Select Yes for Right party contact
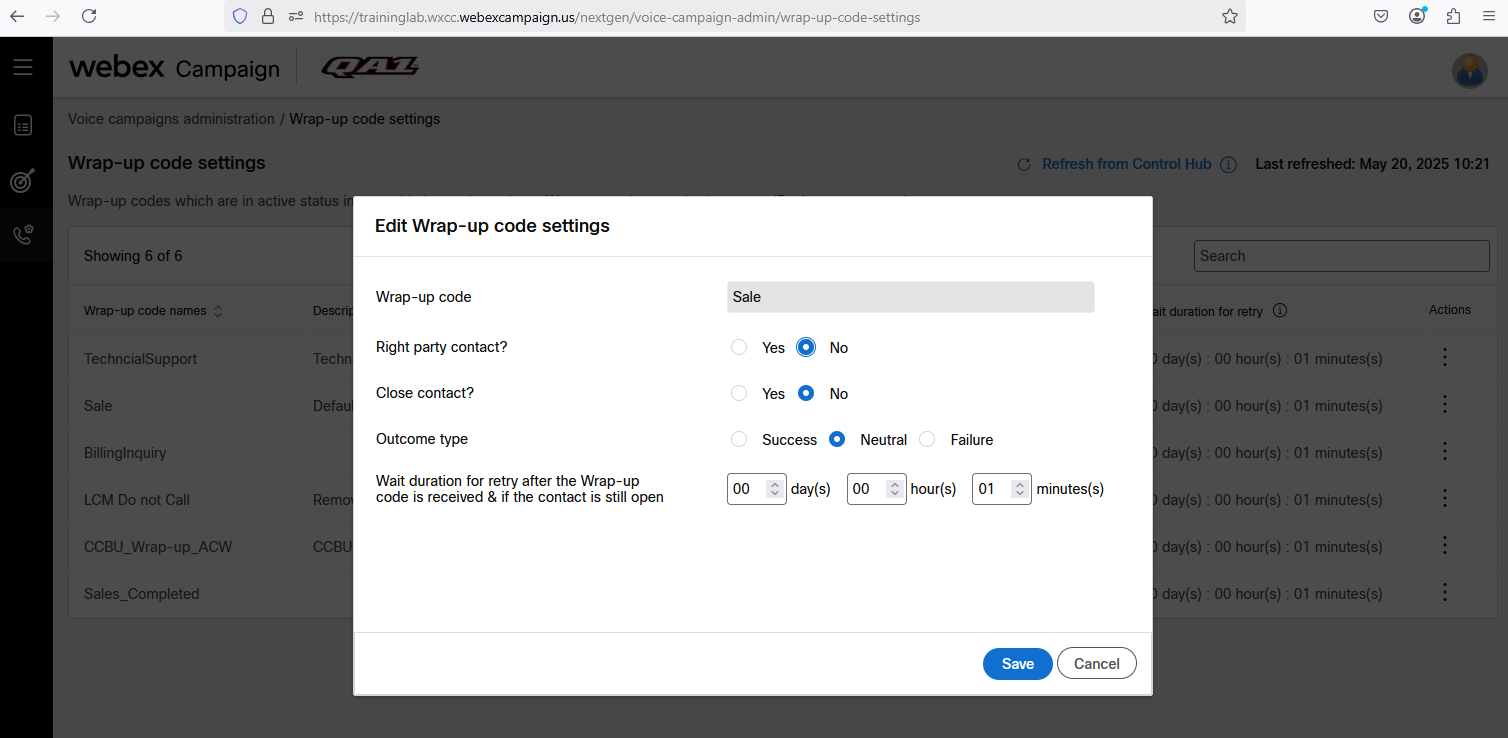1508x738 pixels. click(739, 348)
